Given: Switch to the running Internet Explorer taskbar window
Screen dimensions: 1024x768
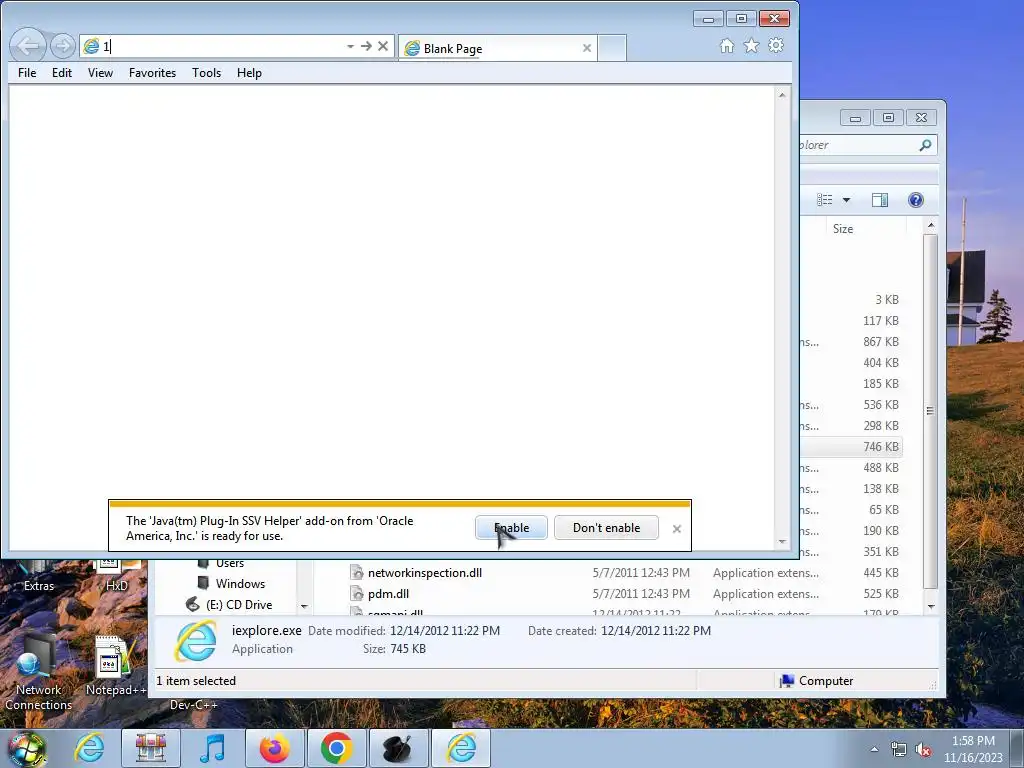Looking at the screenshot, I should [460, 748].
